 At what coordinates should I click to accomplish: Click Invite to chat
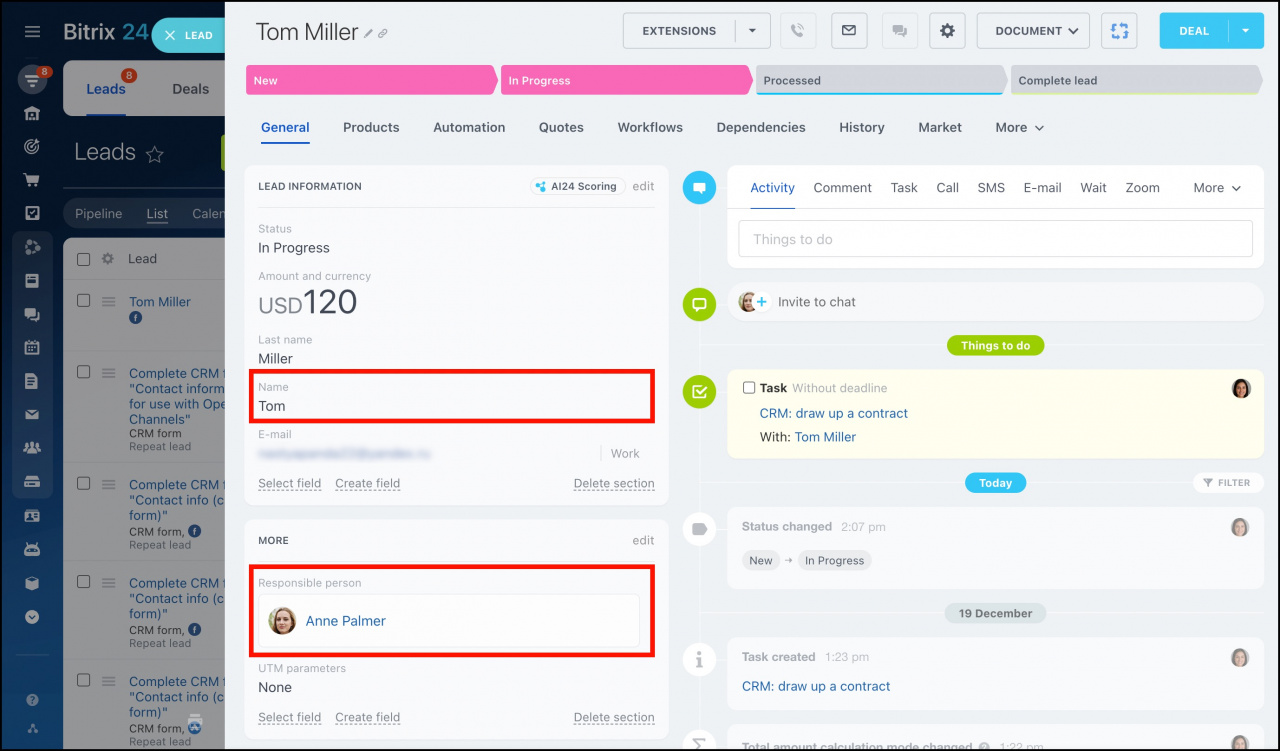pyautogui.click(x=817, y=302)
